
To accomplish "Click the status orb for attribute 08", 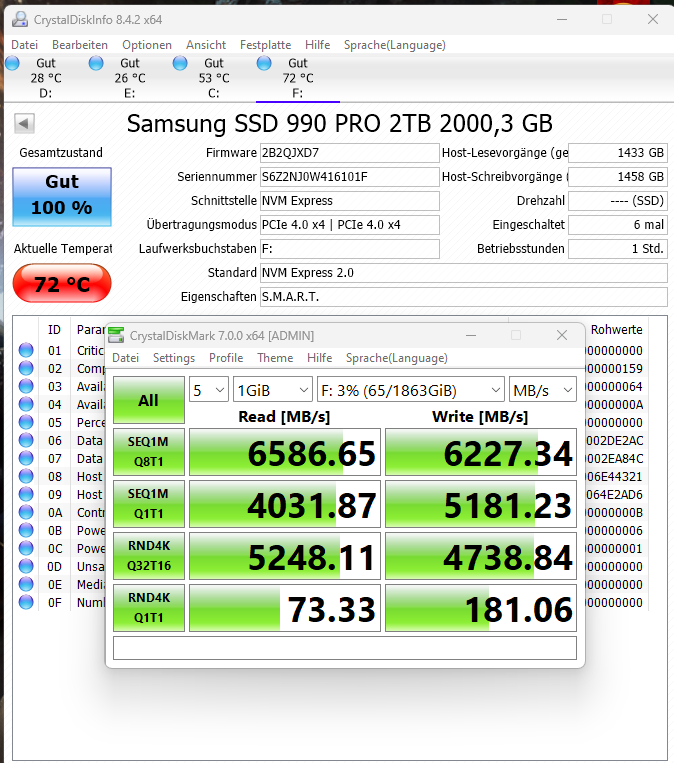I will (26, 476).
